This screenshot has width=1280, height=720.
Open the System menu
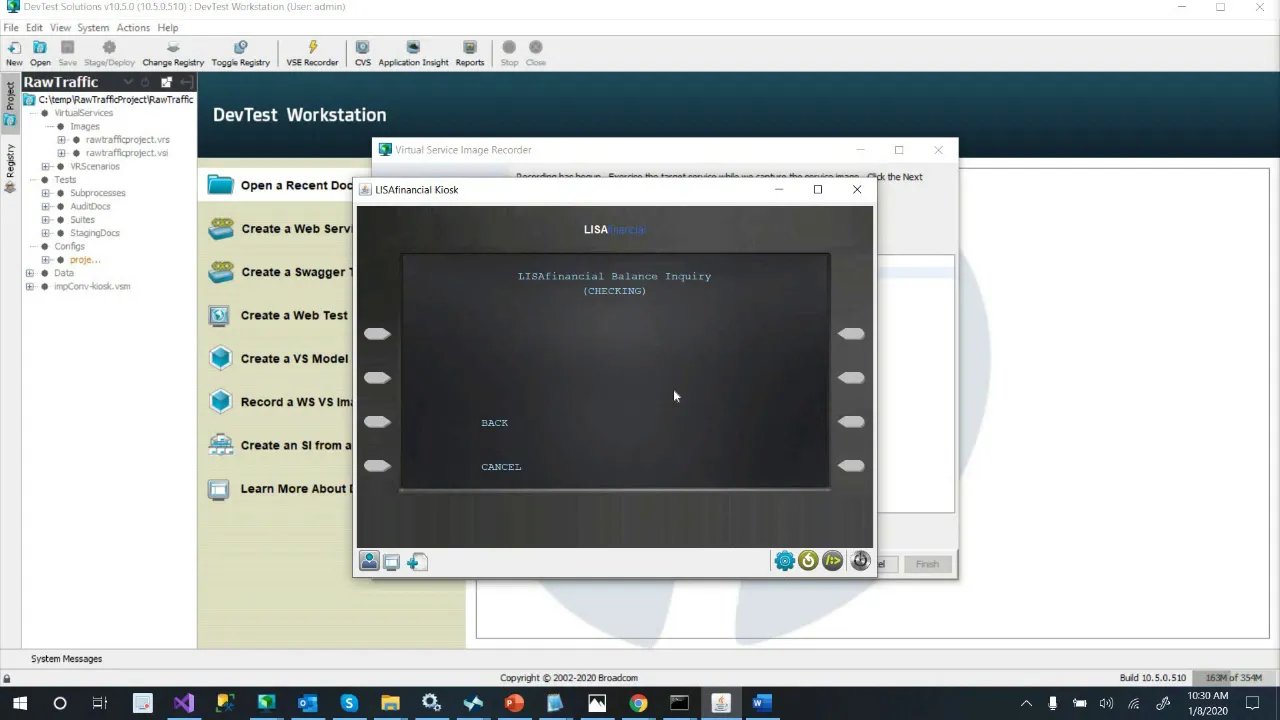tap(93, 28)
